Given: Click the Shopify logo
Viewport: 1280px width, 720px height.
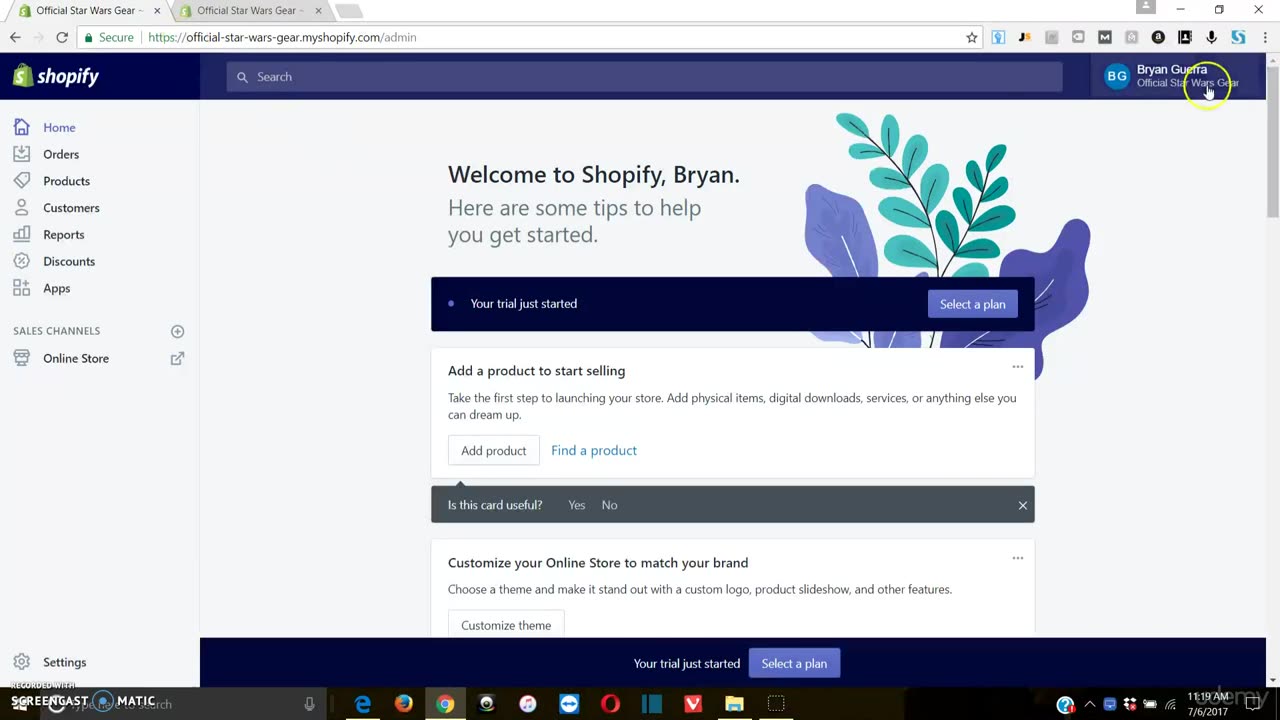Looking at the screenshot, I should pos(56,76).
